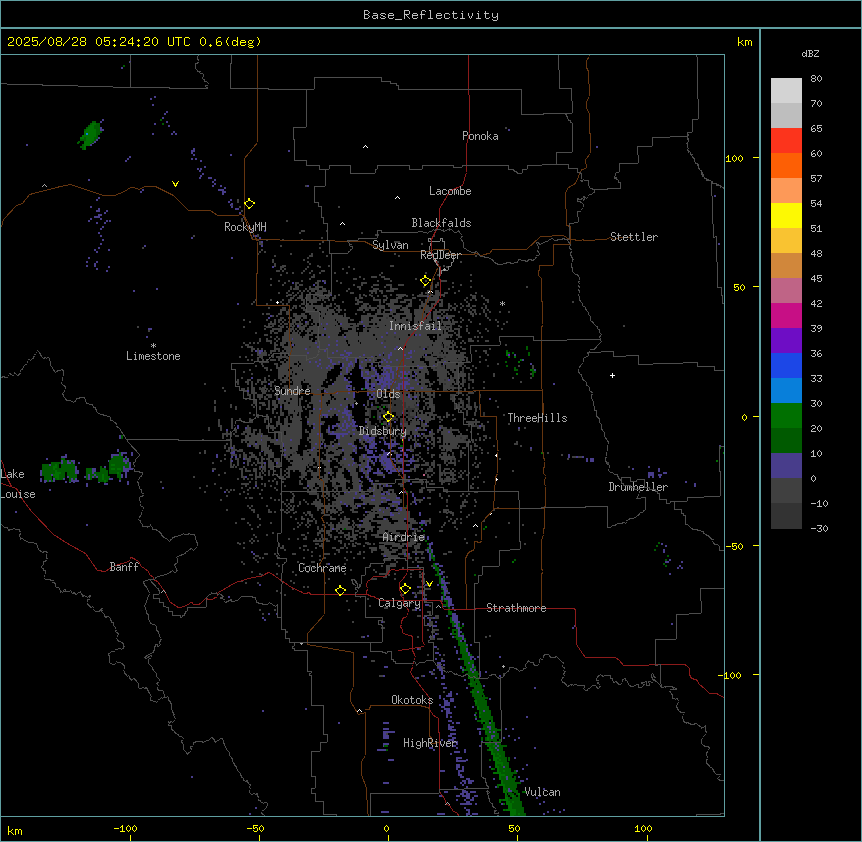
Task: Click the ThreeHills town label
Action: pos(537,418)
